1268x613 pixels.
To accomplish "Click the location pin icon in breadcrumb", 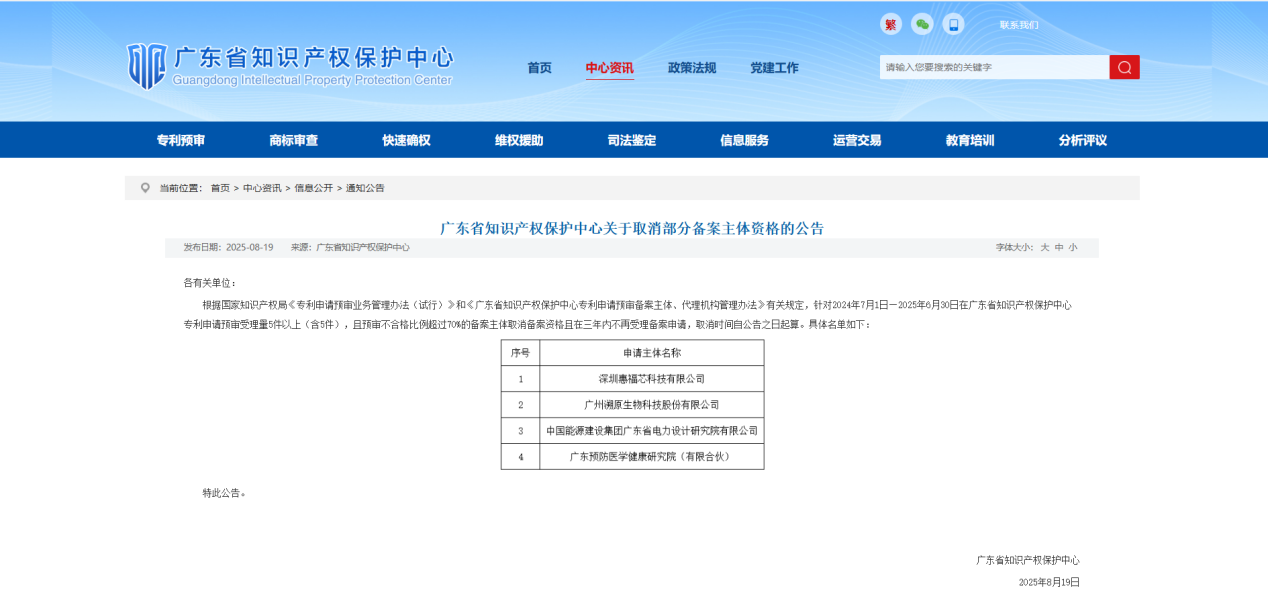I will tap(145, 188).
